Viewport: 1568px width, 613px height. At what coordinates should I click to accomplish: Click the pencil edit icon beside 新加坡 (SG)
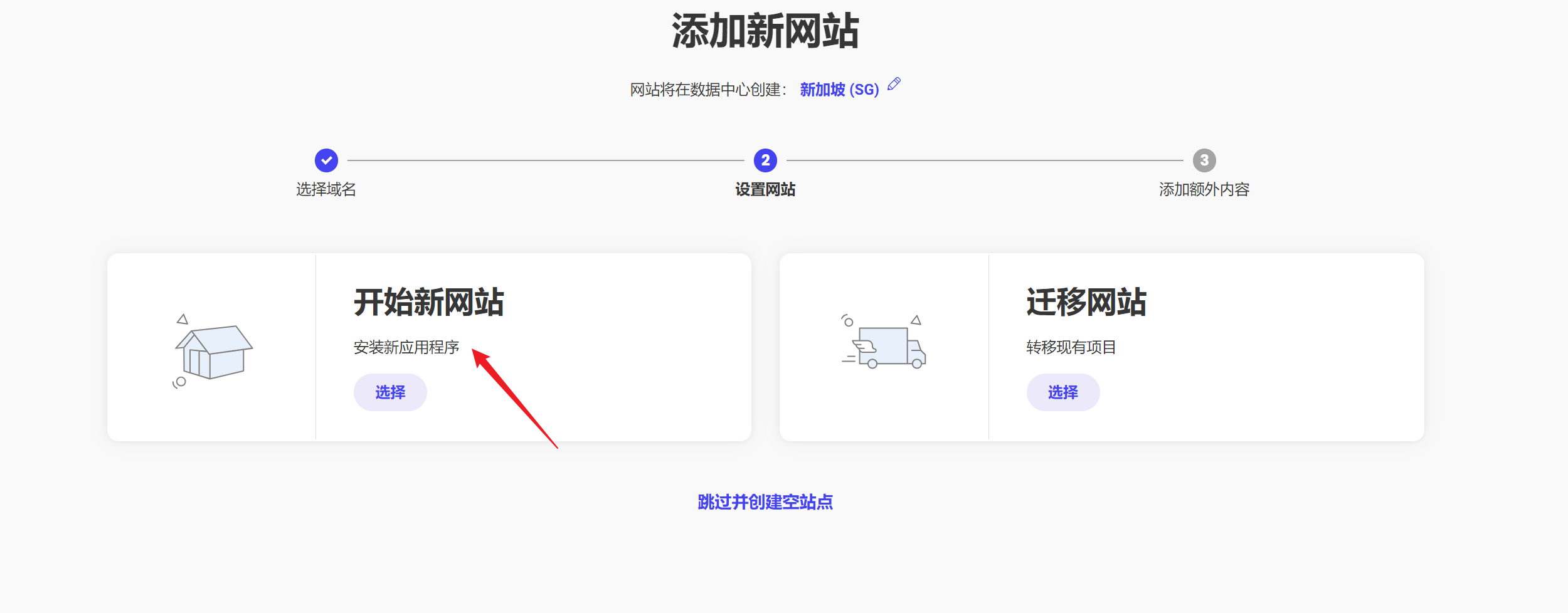coord(894,84)
